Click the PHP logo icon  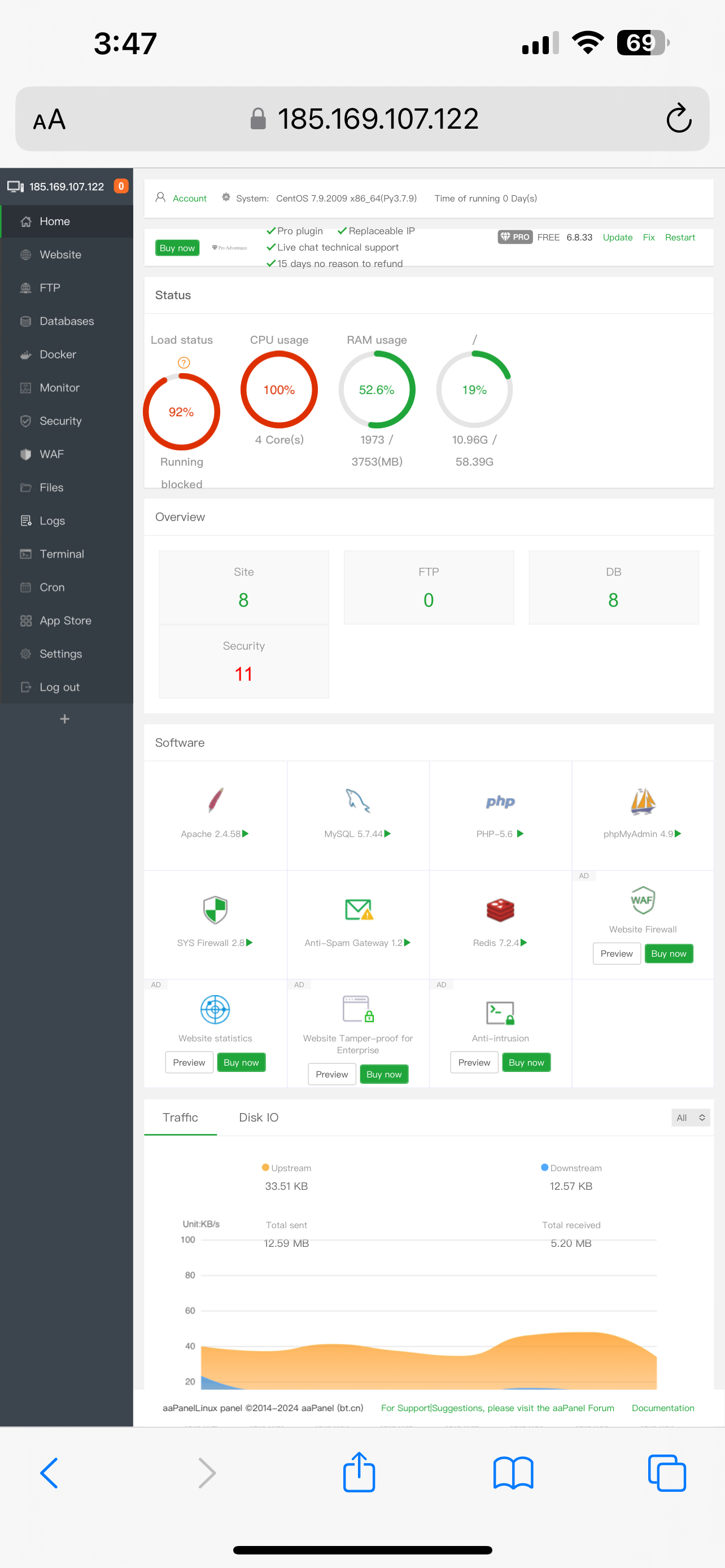click(500, 801)
